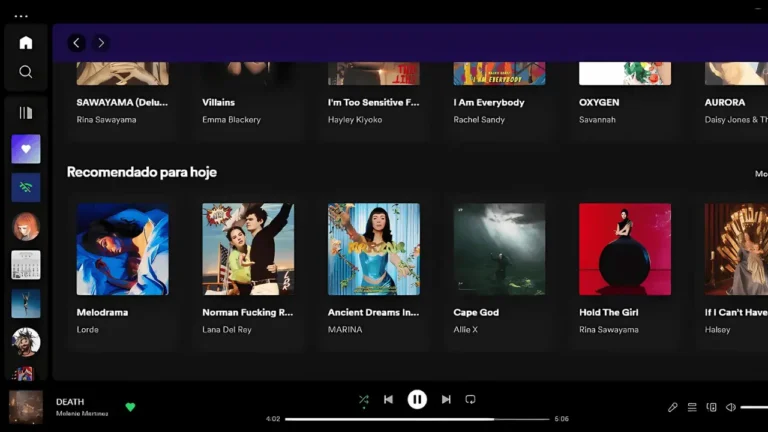Open DEATH song title link

[x=70, y=402]
